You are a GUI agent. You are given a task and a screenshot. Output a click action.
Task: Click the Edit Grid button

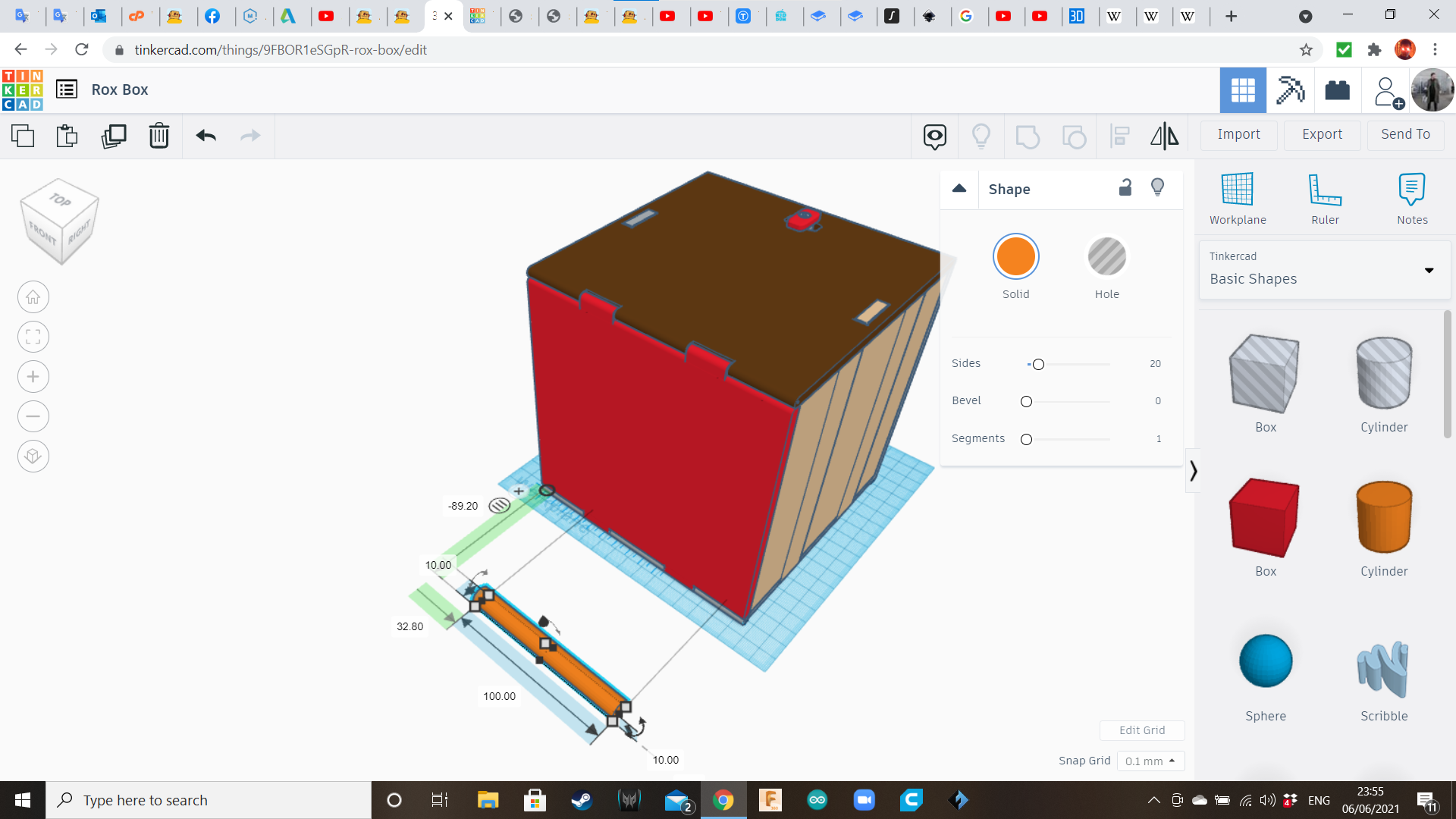pyautogui.click(x=1141, y=730)
